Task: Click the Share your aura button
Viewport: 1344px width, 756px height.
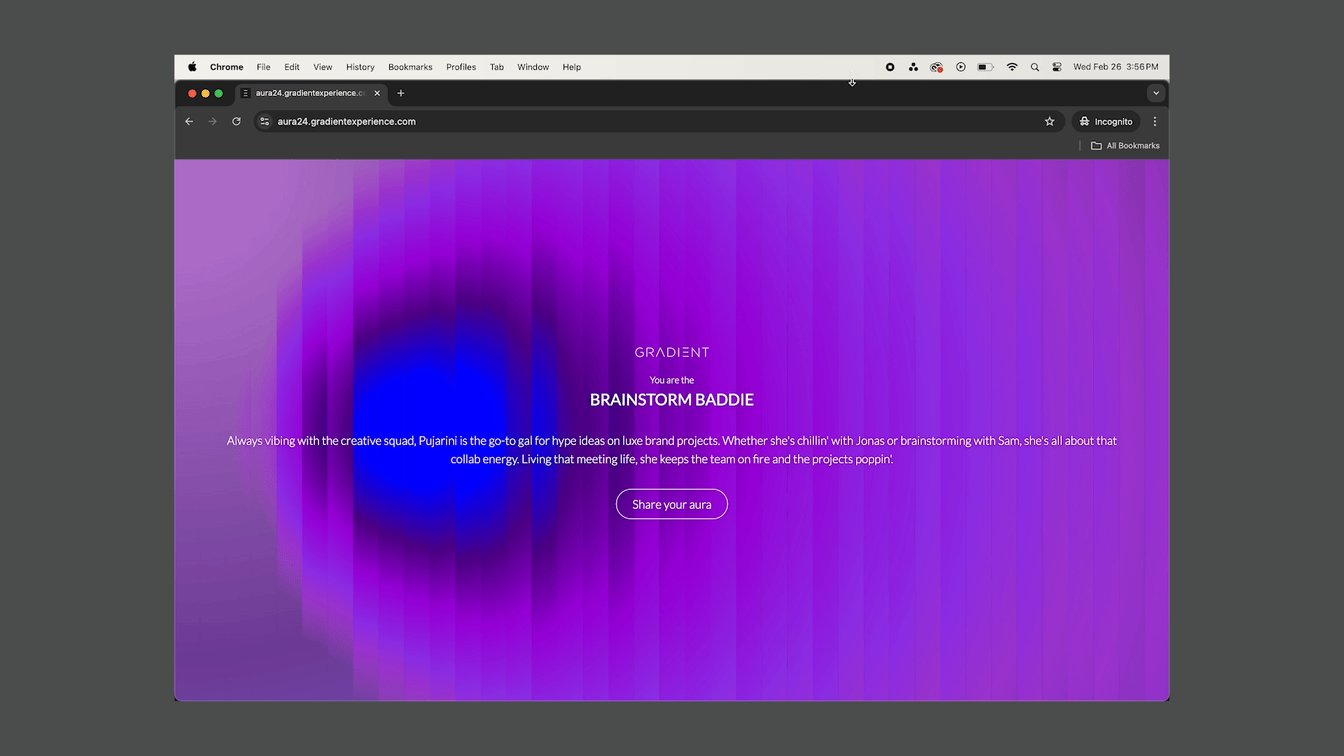Action: point(672,504)
